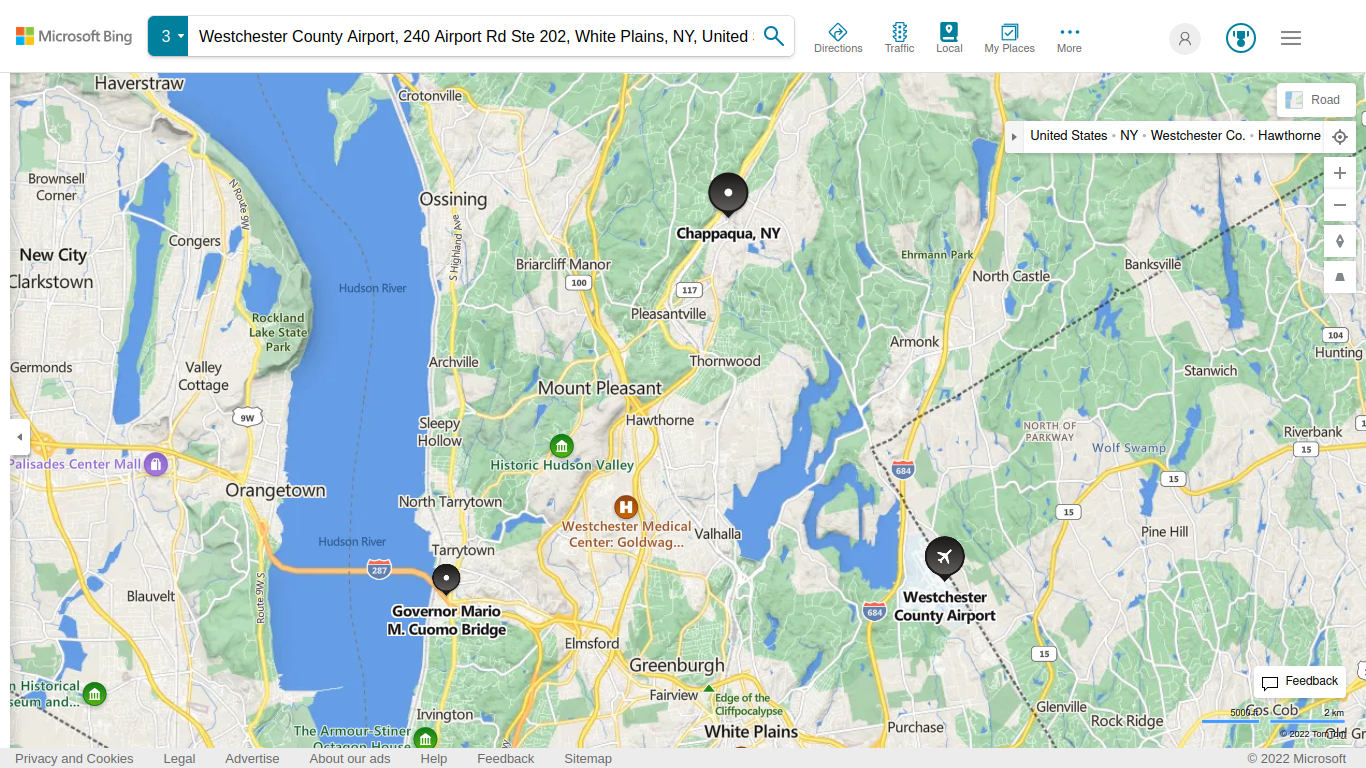
Task: Click the Stanwich map label
Action: 1211,371
